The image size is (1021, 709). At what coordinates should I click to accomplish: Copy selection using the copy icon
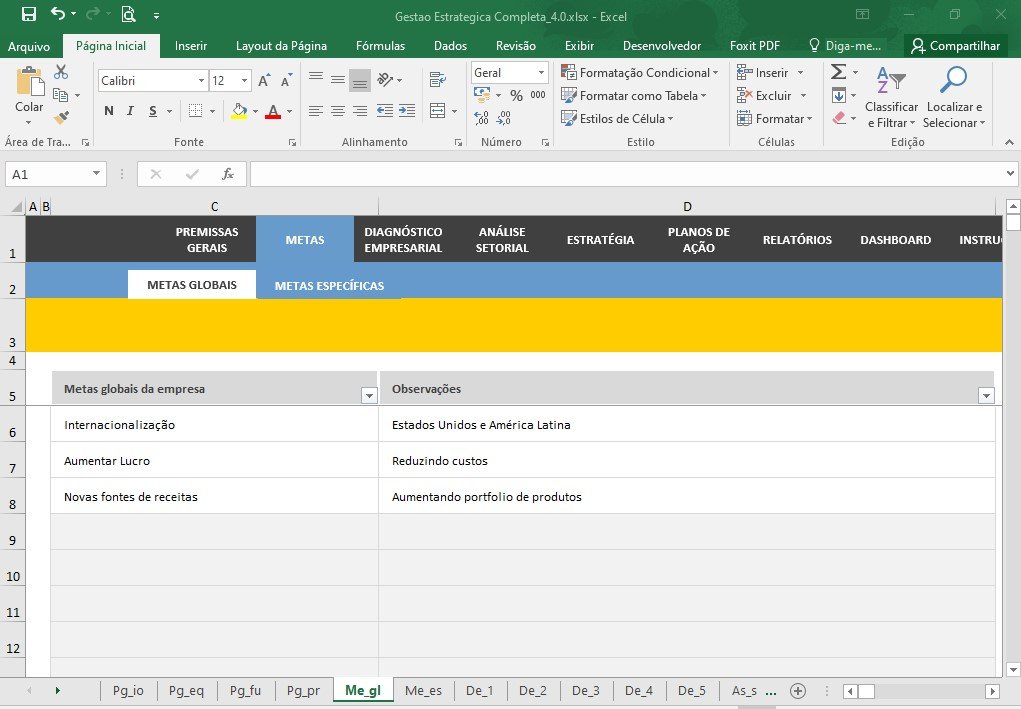(x=61, y=95)
